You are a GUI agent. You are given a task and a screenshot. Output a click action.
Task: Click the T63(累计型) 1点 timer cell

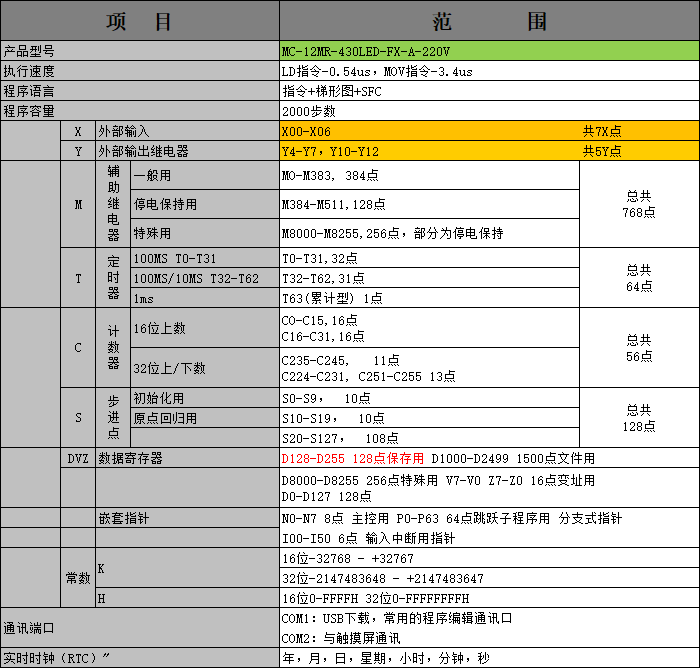coord(429,298)
